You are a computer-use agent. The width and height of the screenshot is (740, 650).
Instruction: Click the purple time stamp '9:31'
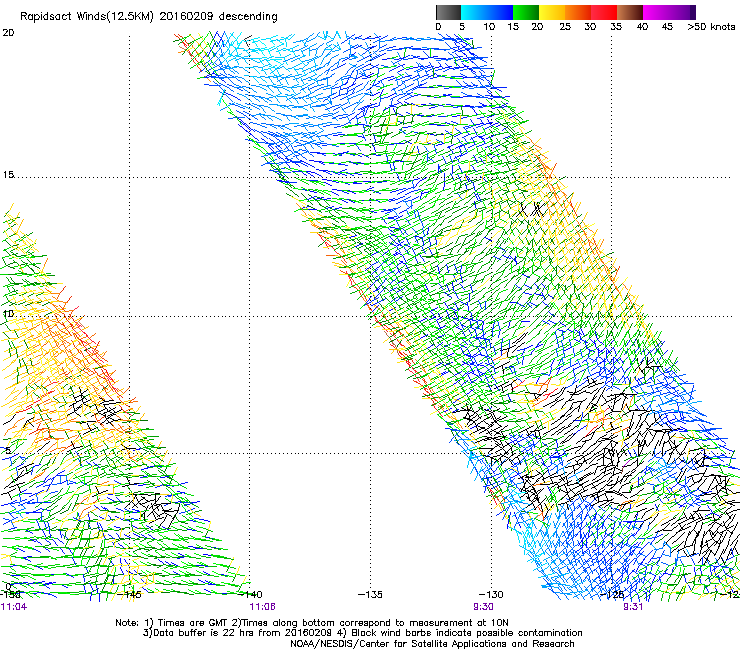coord(633,607)
